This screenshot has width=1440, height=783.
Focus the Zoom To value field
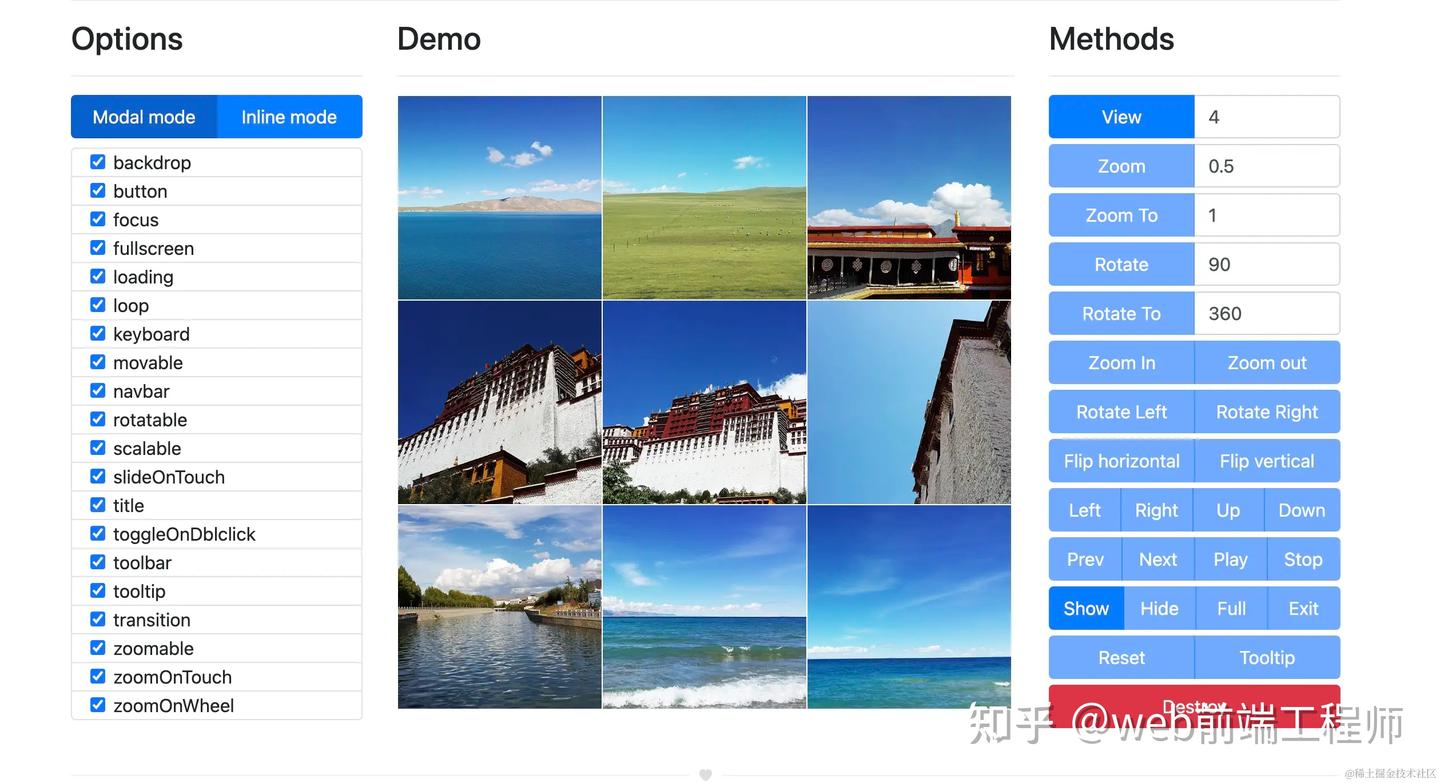point(1267,215)
